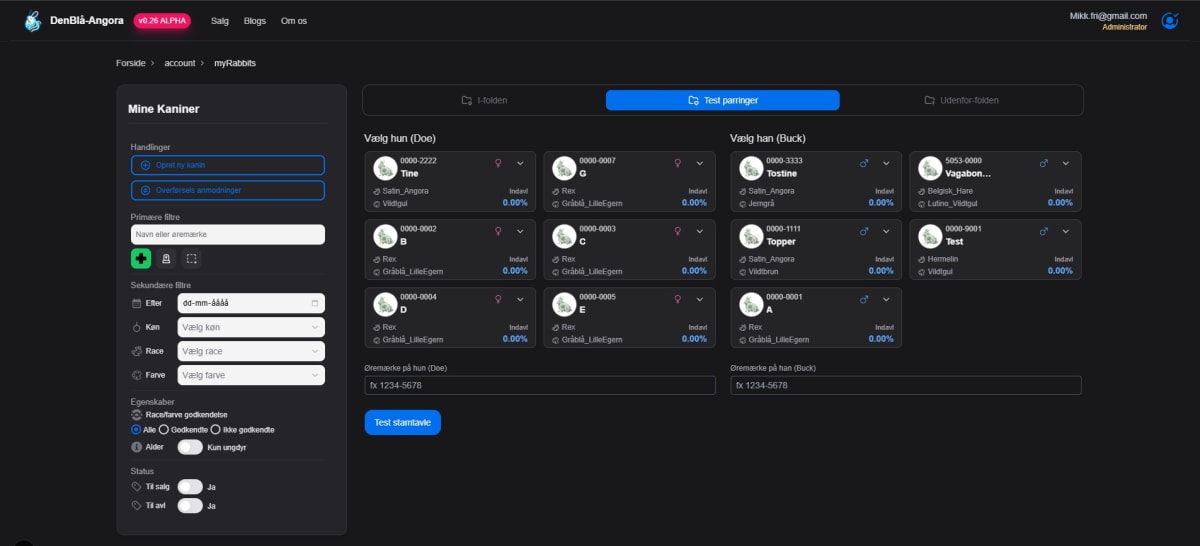
Task: Click the rabbit icon beside Race filter
Action: tap(137, 351)
